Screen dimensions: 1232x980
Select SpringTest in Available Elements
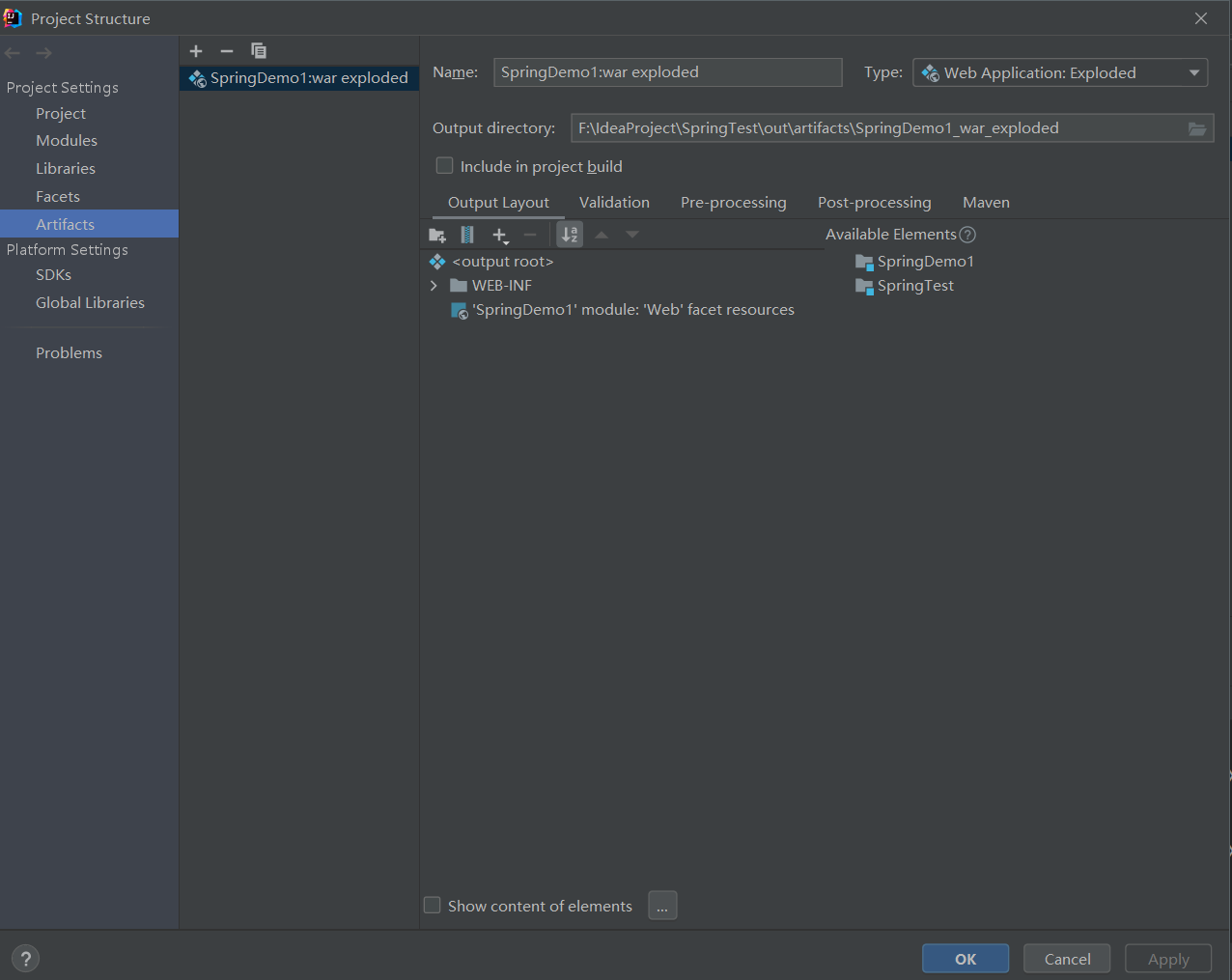[905, 286]
